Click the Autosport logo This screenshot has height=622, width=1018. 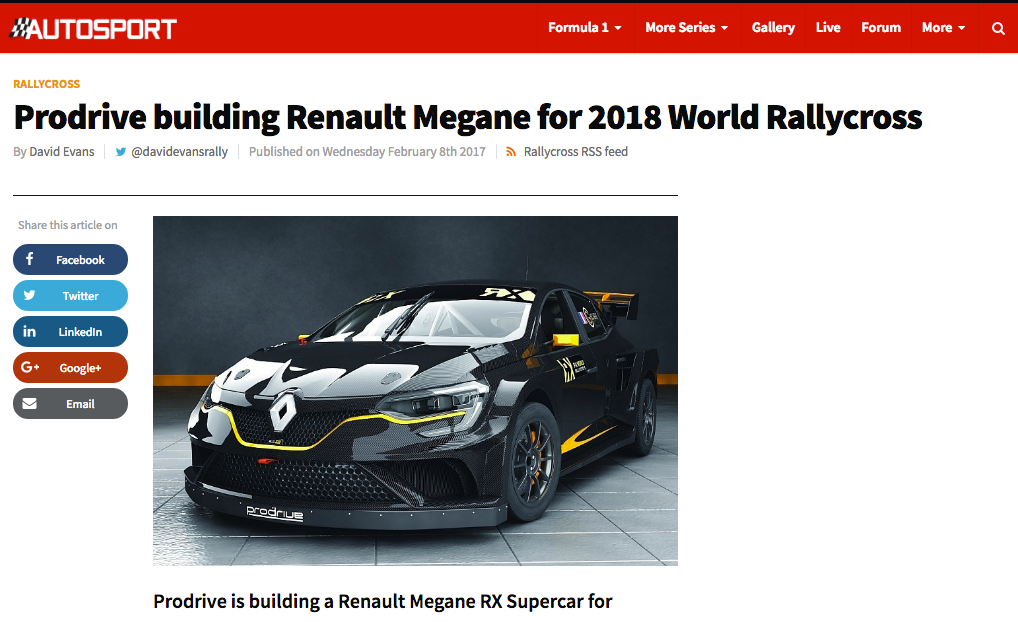click(93, 29)
